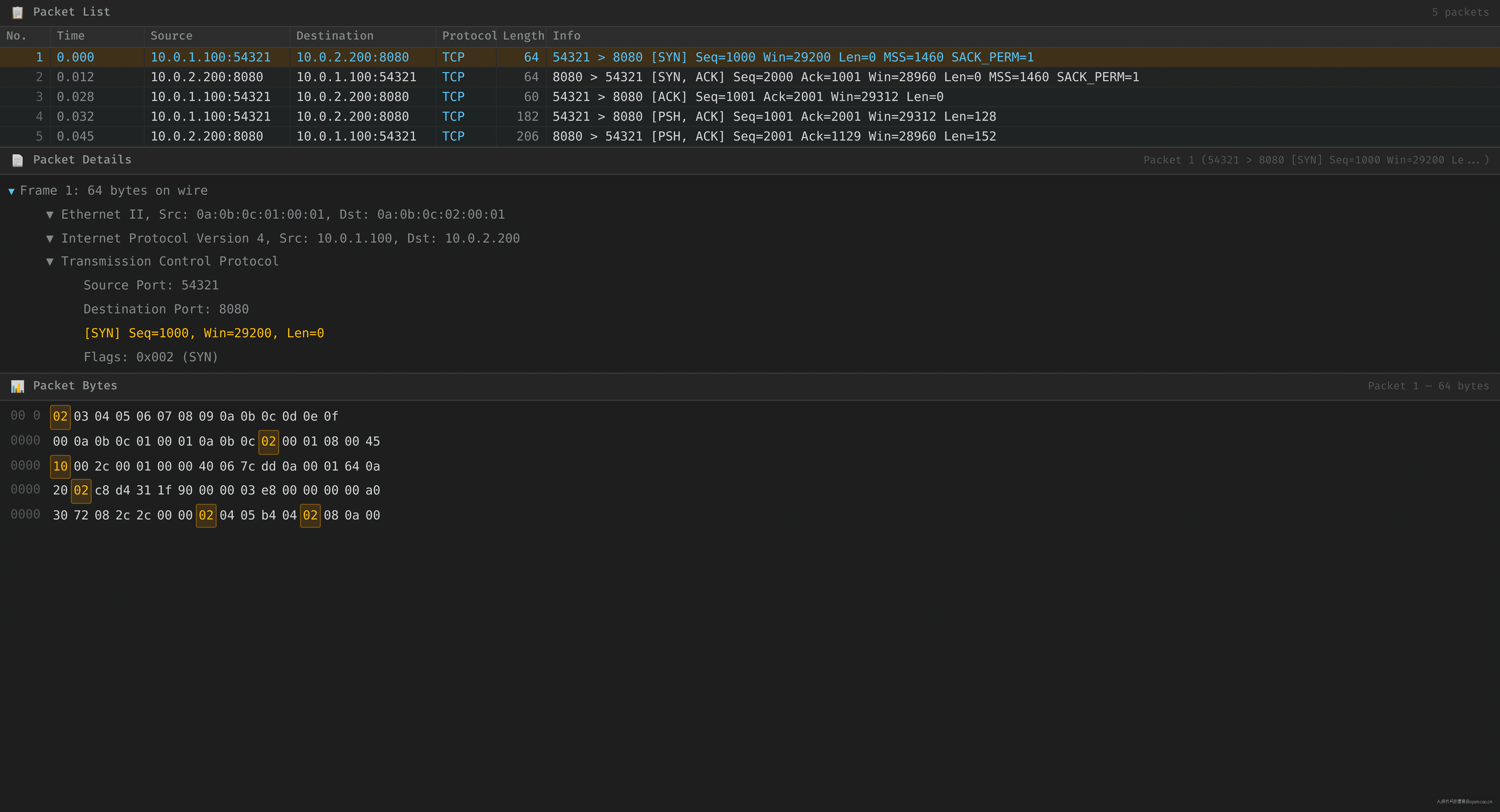The width and height of the screenshot is (1500, 812).
Task: Select packet 1 SYN row
Action: 750,57
